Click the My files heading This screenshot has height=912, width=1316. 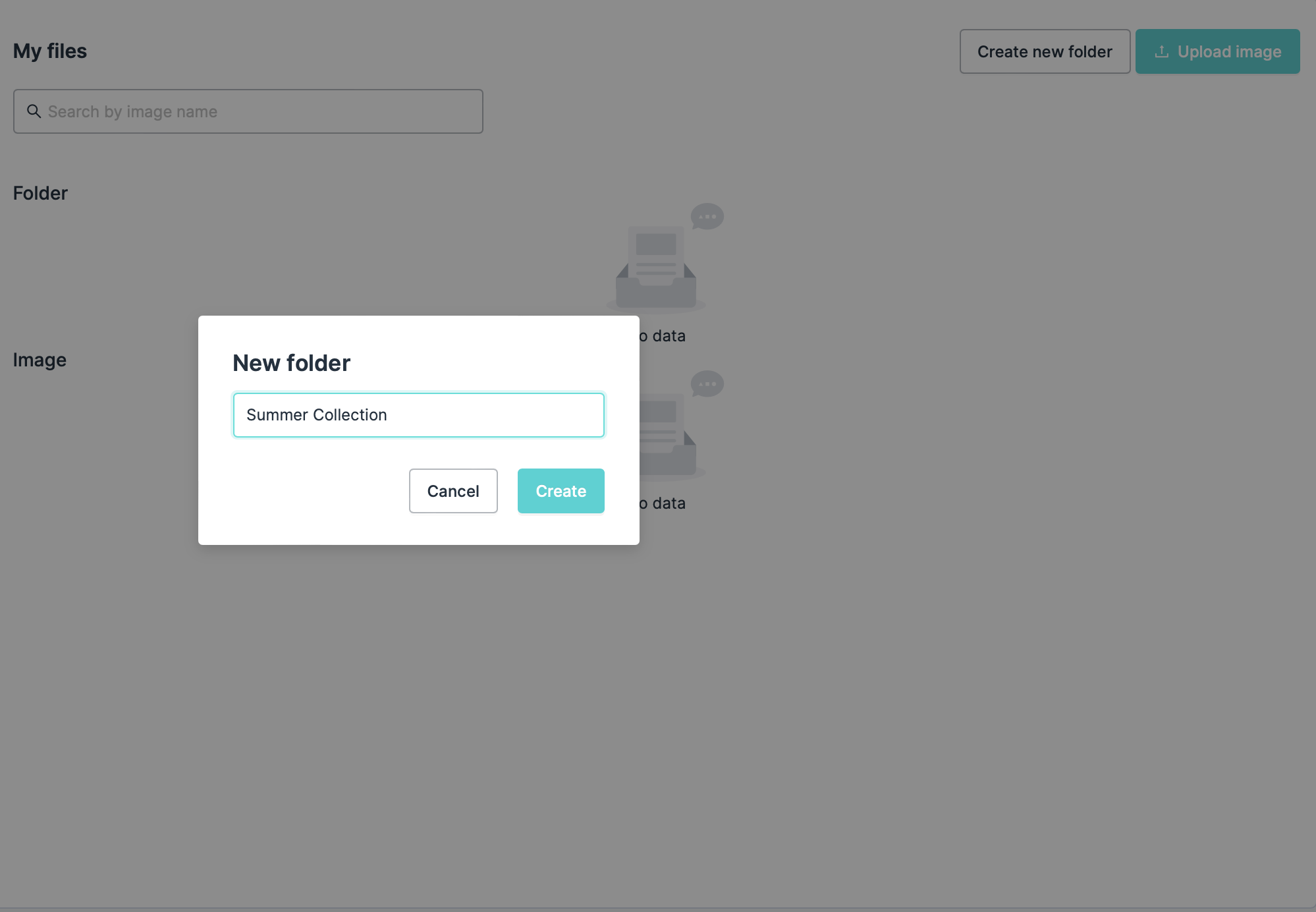tap(50, 51)
